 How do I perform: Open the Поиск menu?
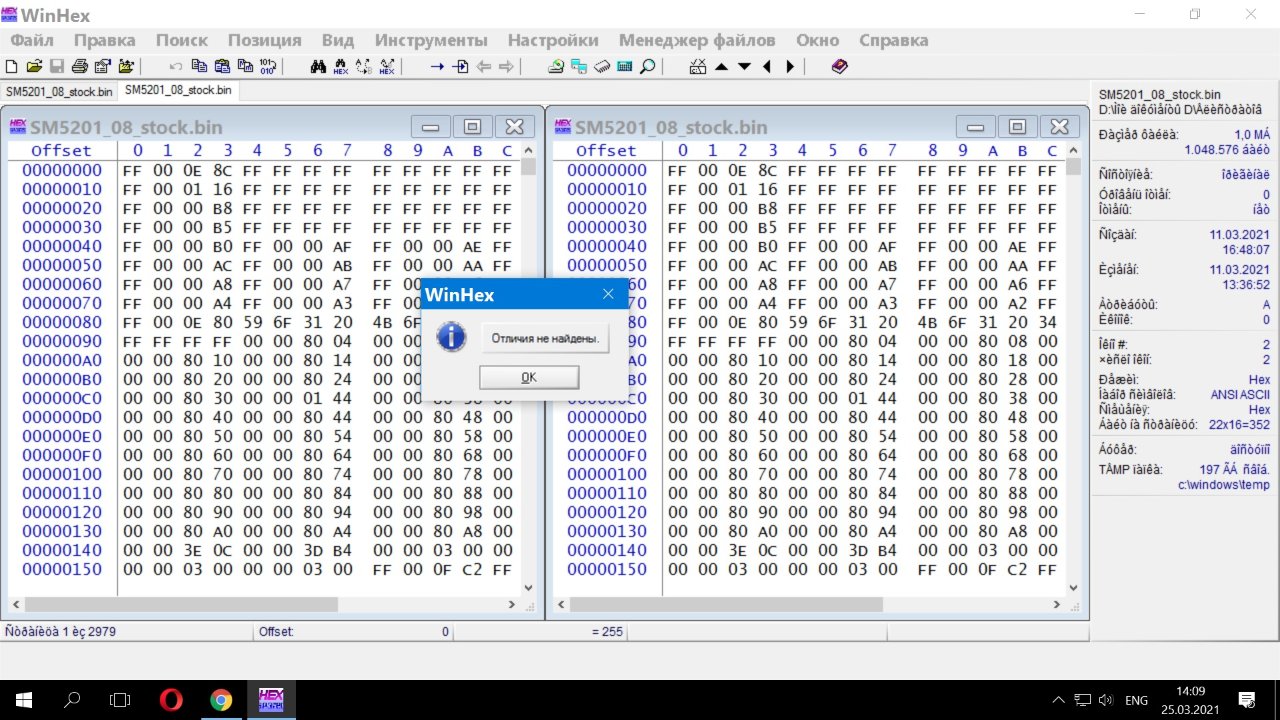(x=181, y=40)
